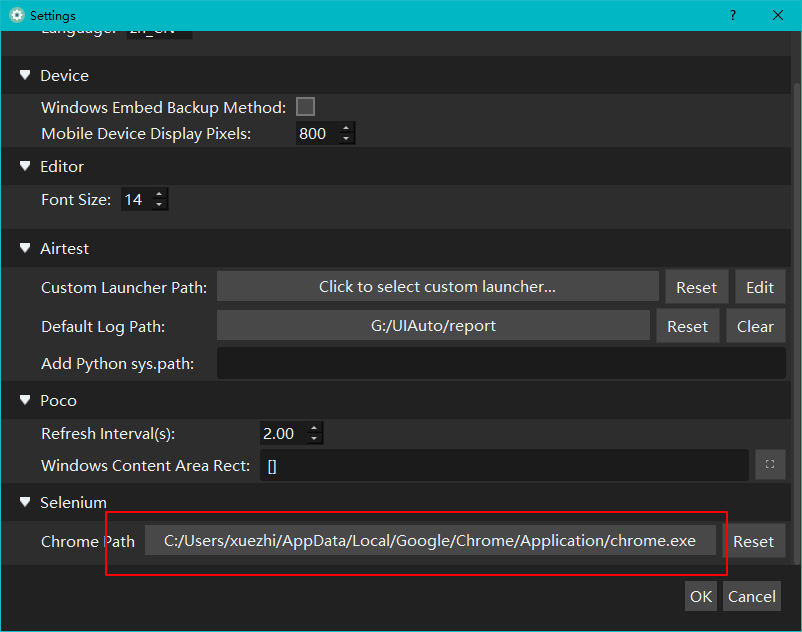The image size is (802, 632).
Task: Click to select custom launcher path
Action: (x=437, y=286)
